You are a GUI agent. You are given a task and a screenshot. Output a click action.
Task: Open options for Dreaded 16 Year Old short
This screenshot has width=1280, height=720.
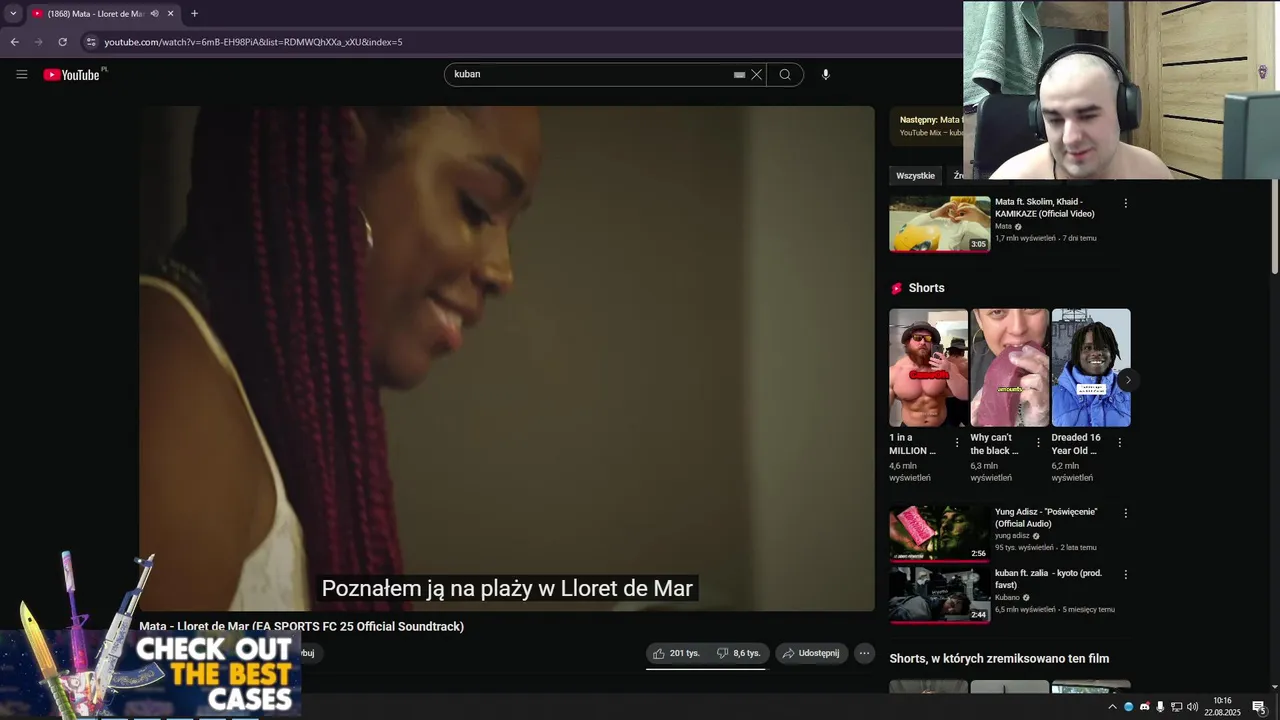1119,443
